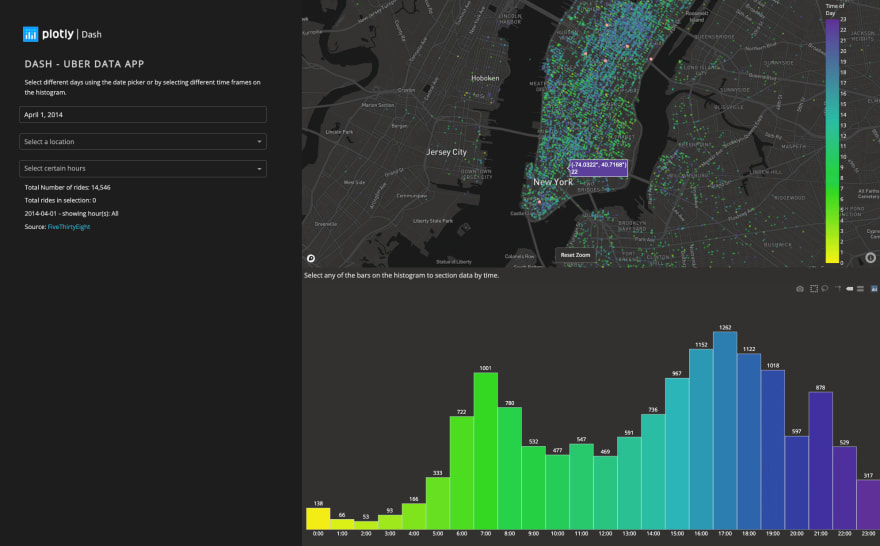880x546 pixels.
Task: Select the 6:00 bar labeled 722
Action: click(x=461, y=472)
